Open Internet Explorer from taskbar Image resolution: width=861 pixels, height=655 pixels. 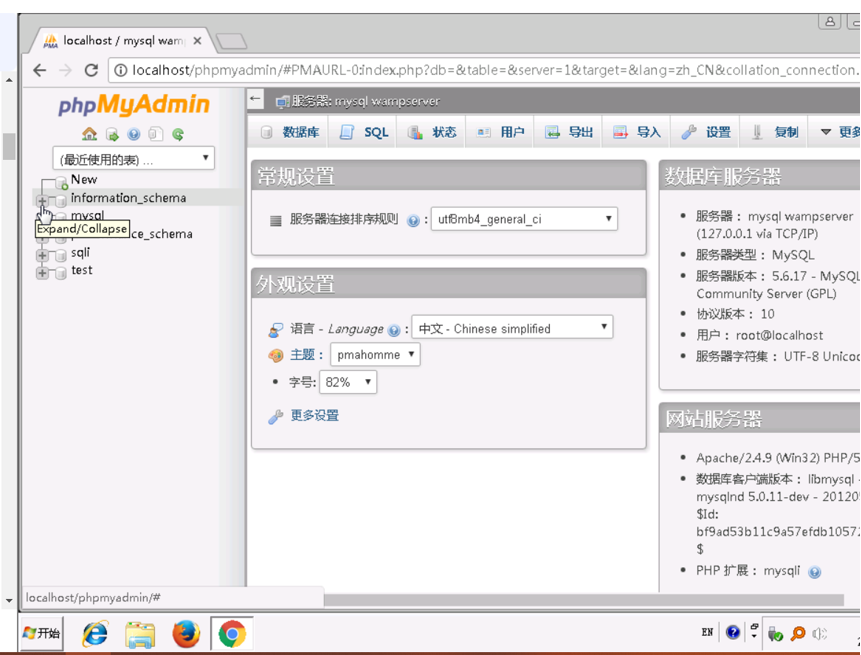[x=96, y=634]
